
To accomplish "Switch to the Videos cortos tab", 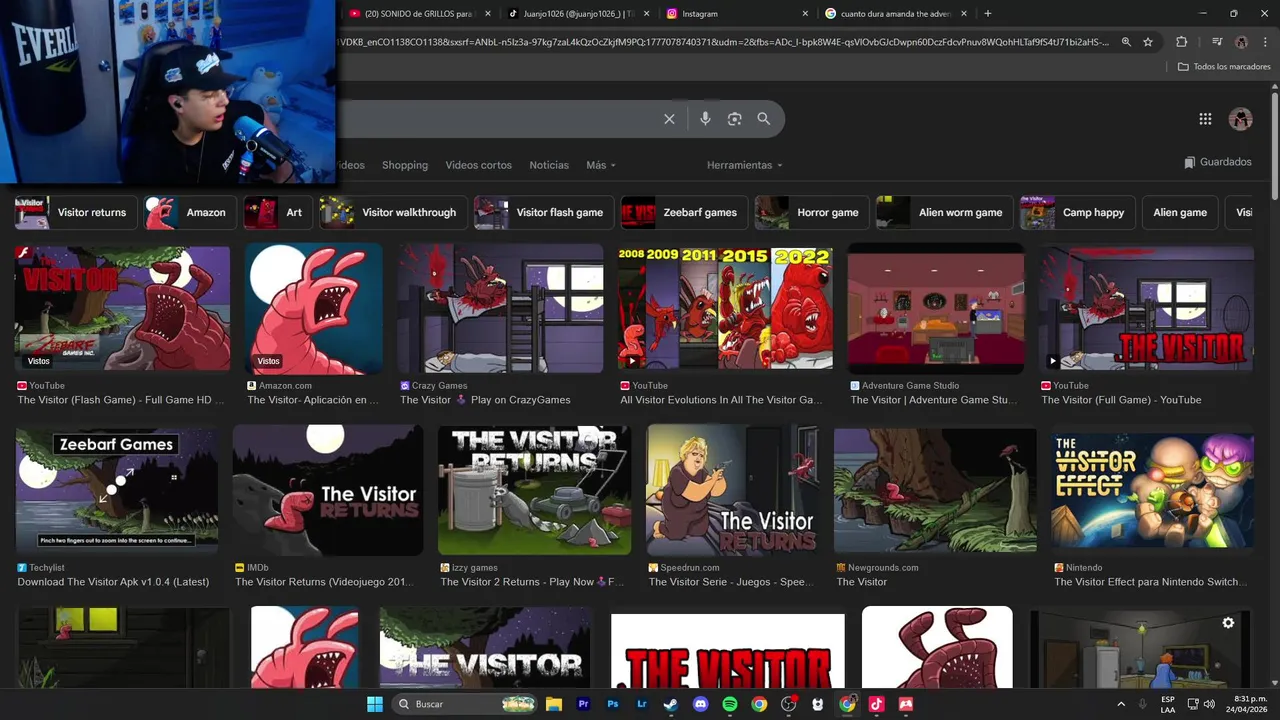I will pos(478,165).
